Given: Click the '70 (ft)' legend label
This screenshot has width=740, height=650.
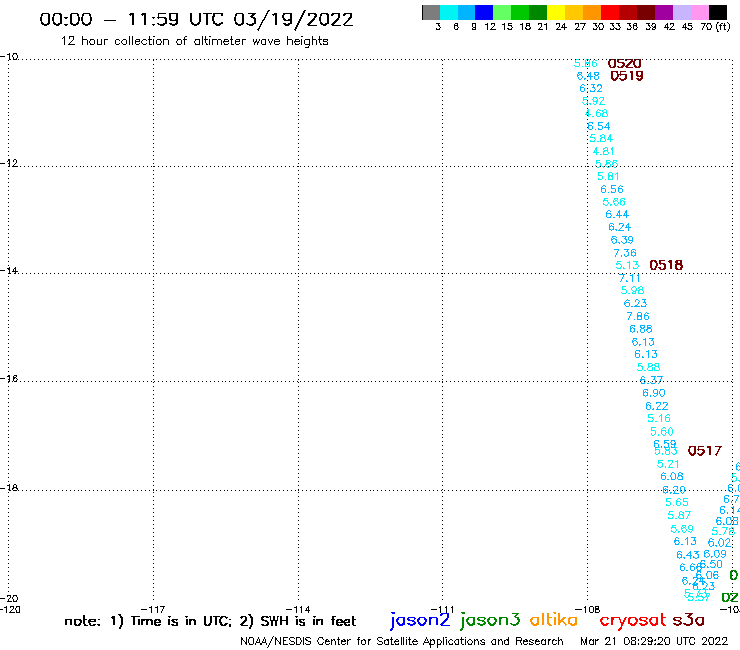Looking at the screenshot, I should click(715, 26).
